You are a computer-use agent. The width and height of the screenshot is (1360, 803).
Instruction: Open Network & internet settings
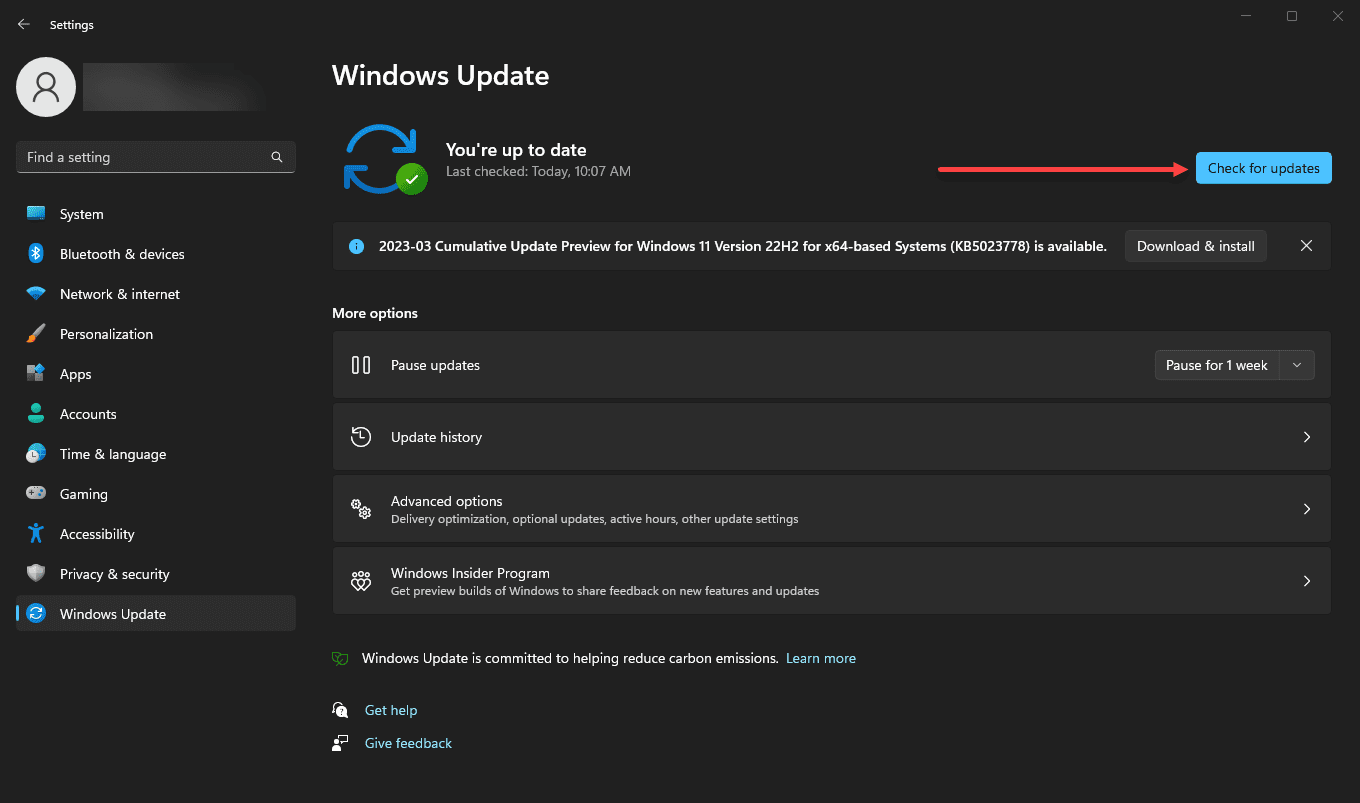(156, 294)
